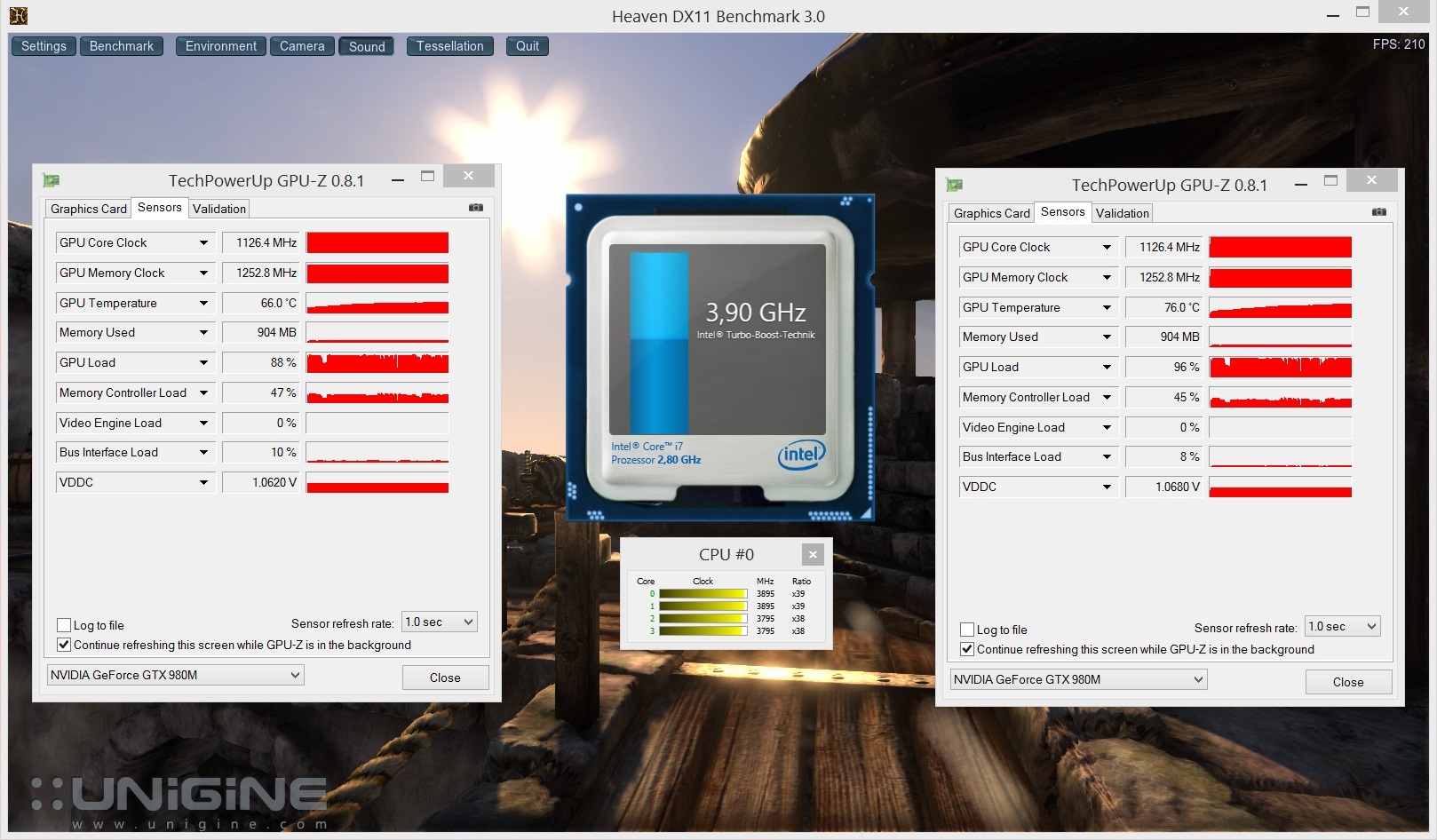Click the FPS: 210 counter
The image size is (1437, 840).
click(x=1399, y=44)
